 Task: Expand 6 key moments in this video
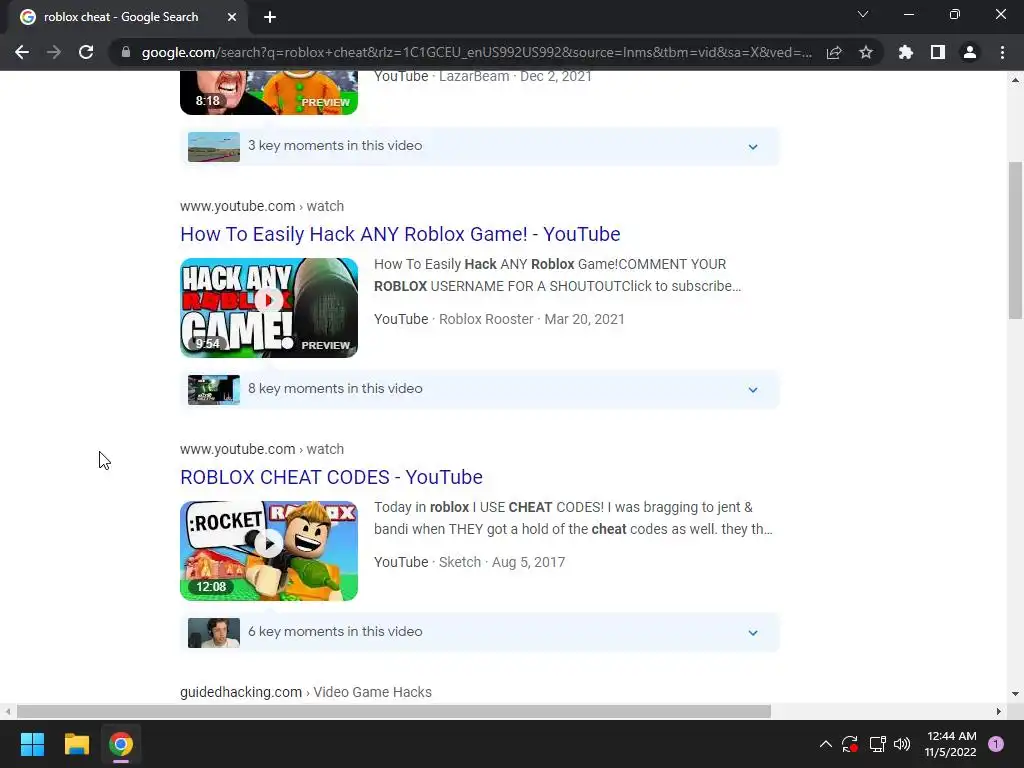pos(479,632)
